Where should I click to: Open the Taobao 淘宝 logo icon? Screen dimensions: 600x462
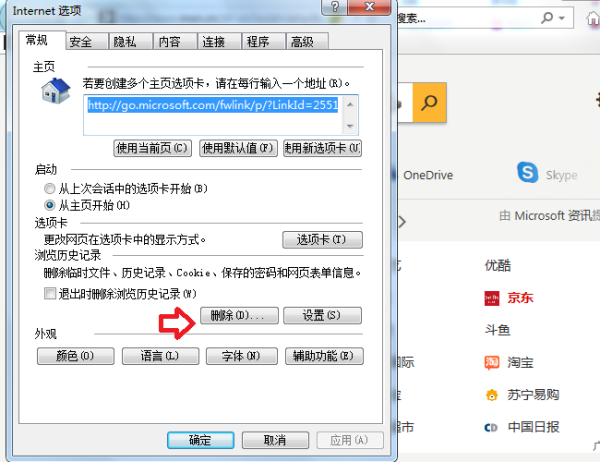point(492,362)
